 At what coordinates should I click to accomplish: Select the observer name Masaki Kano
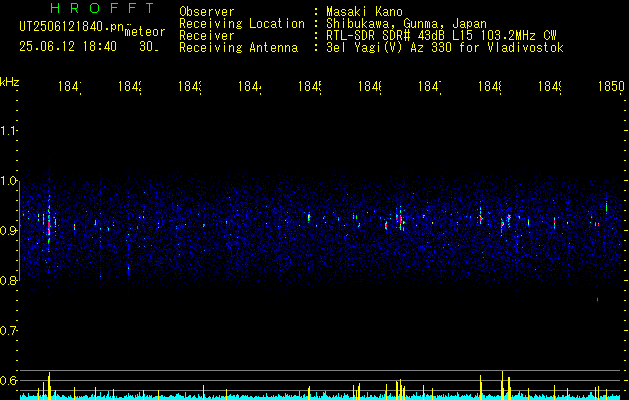point(364,12)
